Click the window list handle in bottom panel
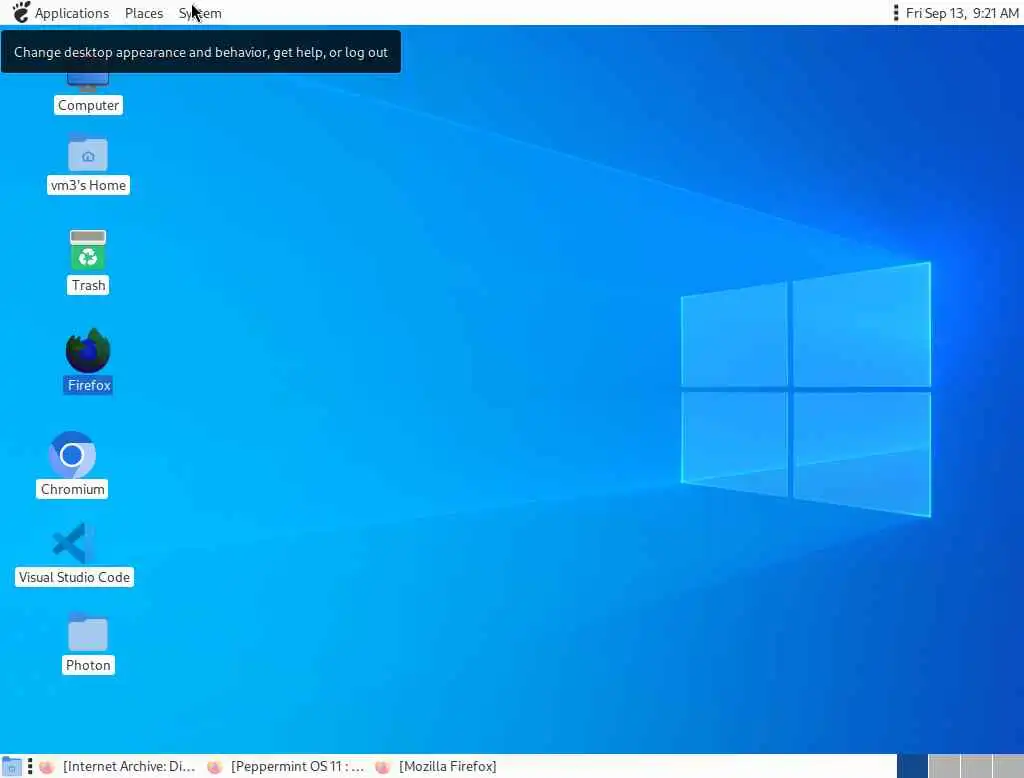Viewport: 1024px width, 778px height. coord(30,766)
